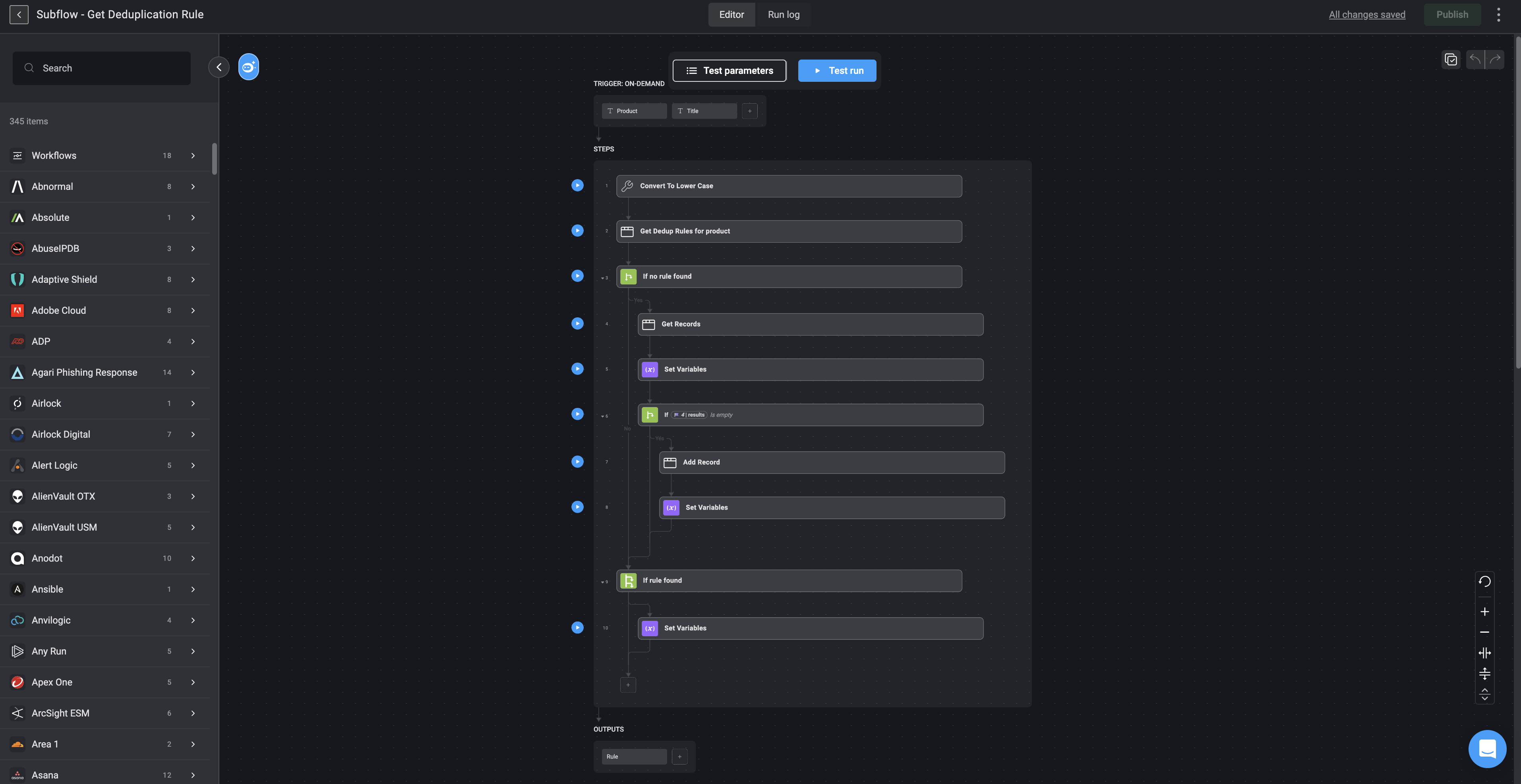Select the Convert To Lower Case step
Screen dimensions: 1521x784
(789, 186)
